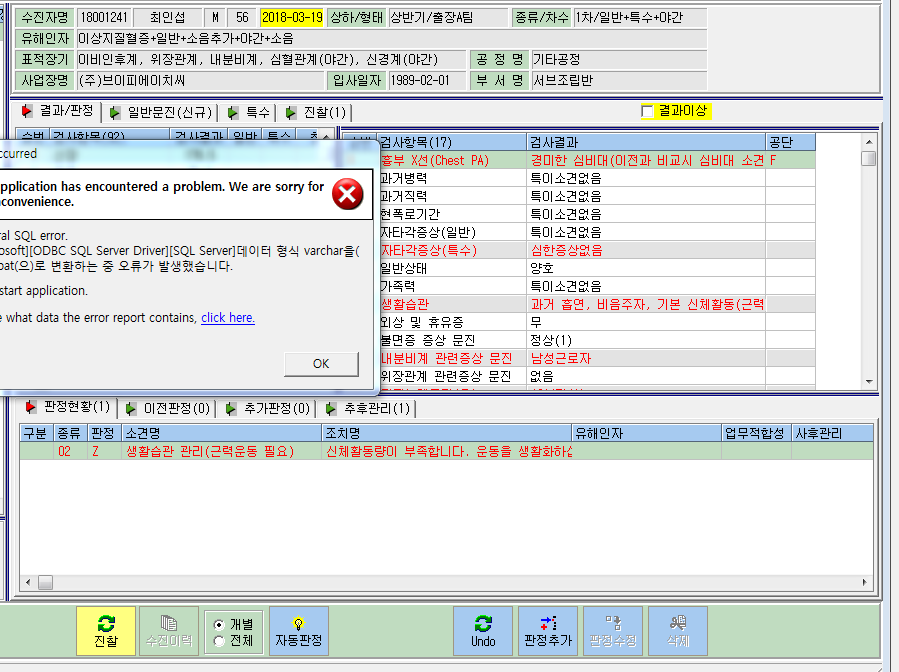The image size is (899, 672).
Task: Click the red error X icon
Action: [347, 194]
